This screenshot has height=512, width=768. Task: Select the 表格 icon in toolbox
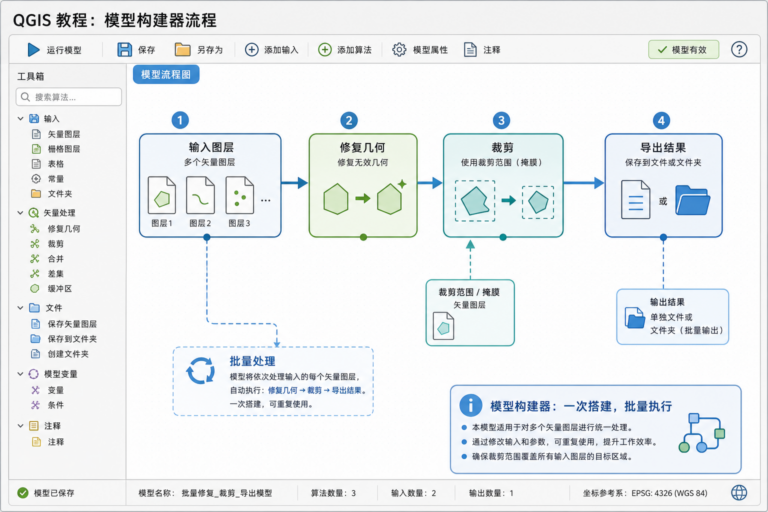coord(36,164)
